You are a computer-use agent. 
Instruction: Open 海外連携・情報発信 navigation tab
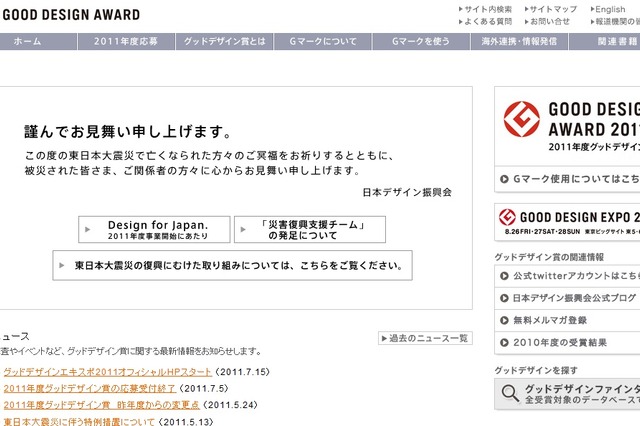[x=519, y=41]
